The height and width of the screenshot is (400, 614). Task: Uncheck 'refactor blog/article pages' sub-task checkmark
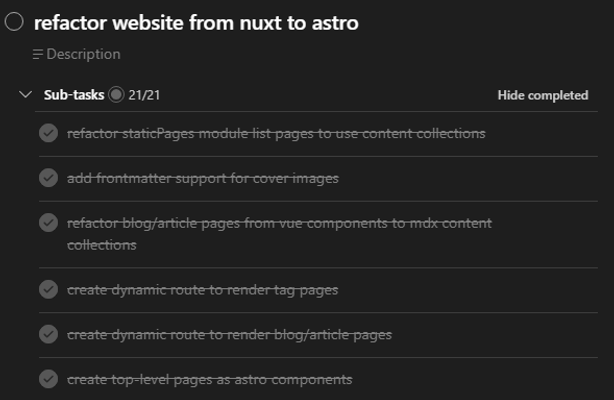(x=48, y=223)
